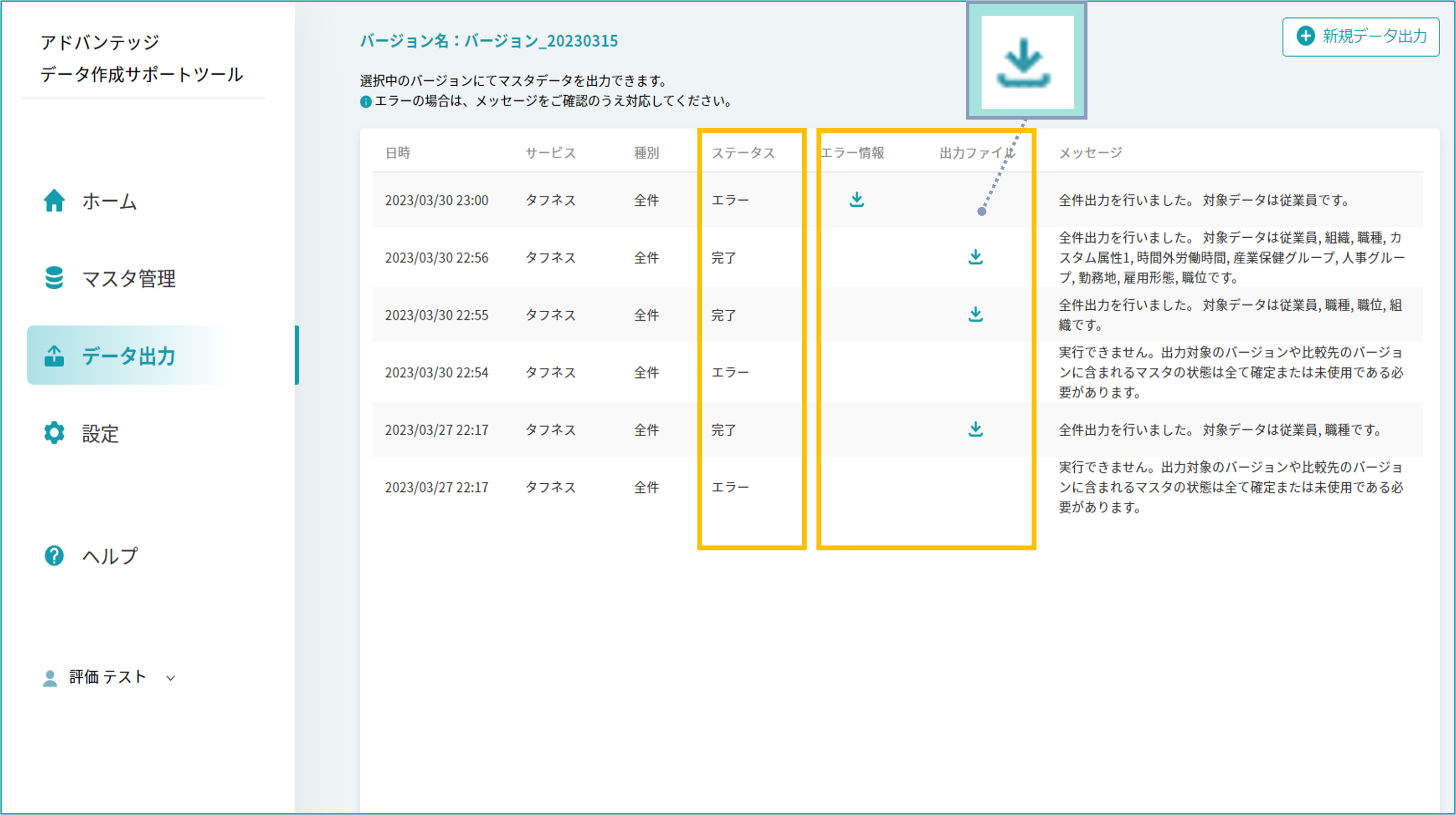Download output file for 03/27 完了 row
The width and height of the screenshot is (1456, 815).
[976, 429]
